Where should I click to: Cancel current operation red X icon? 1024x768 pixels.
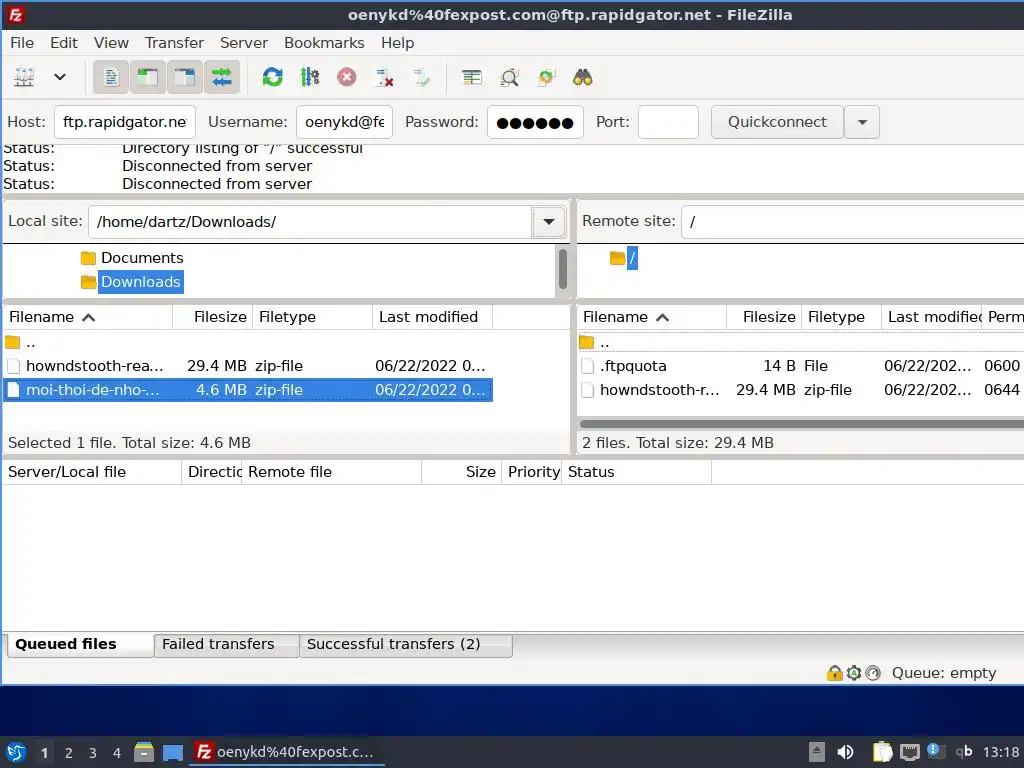347,78
